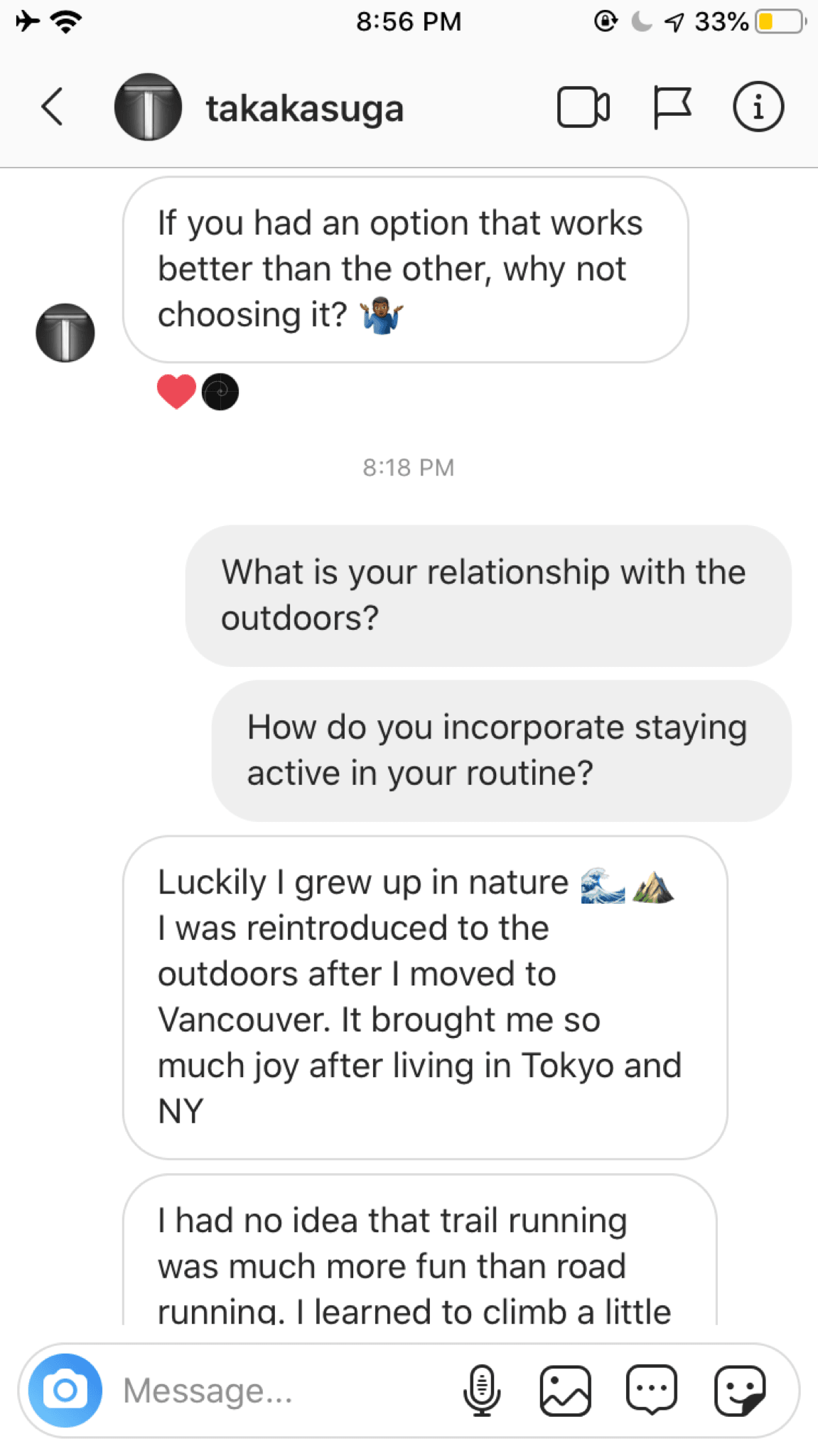Screen dimensions: 818x1456
Task: Tap the small avatar beside received message
Action: pyautogui.click(x=65, y=333)
